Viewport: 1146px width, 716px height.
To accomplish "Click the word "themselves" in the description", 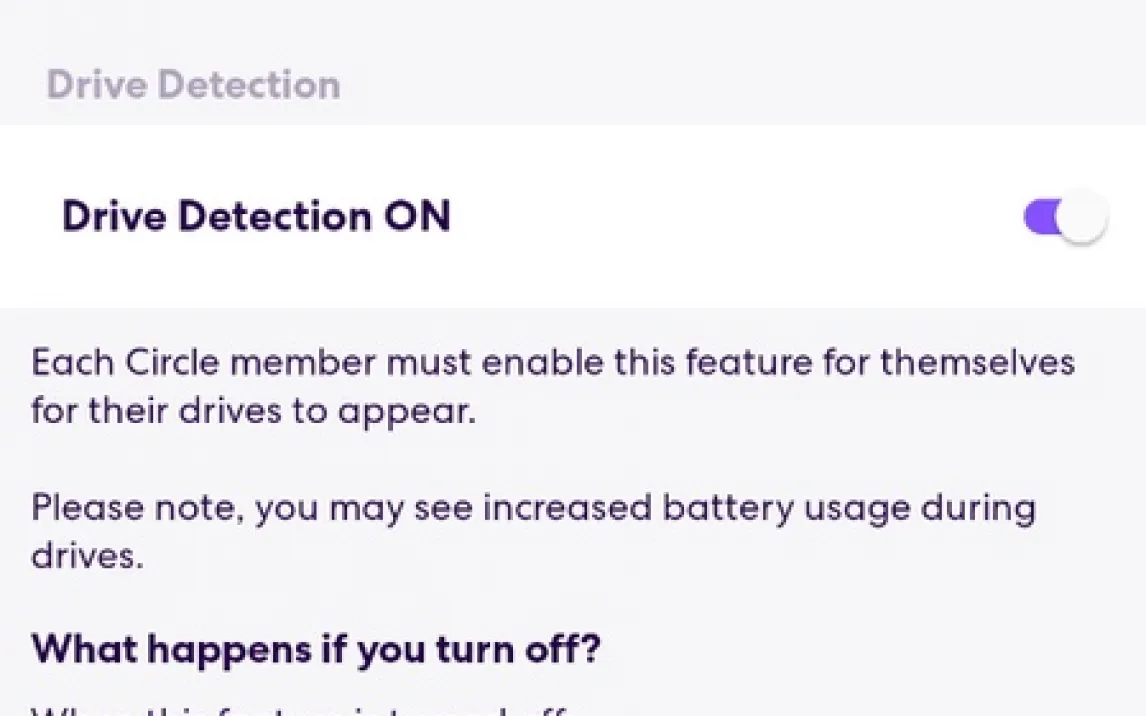I will pyautogui.click(x=976, y=362).
